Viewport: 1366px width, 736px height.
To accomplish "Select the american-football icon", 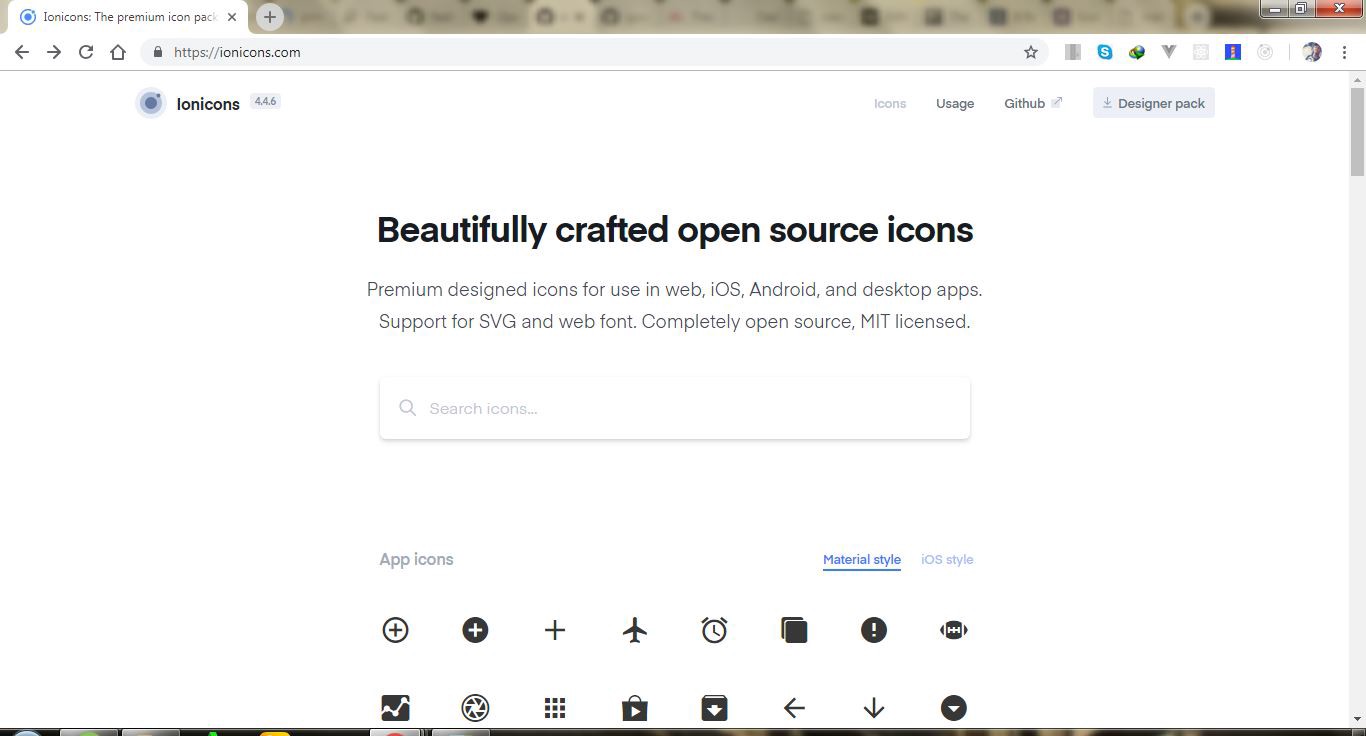I will click(953, 630).
